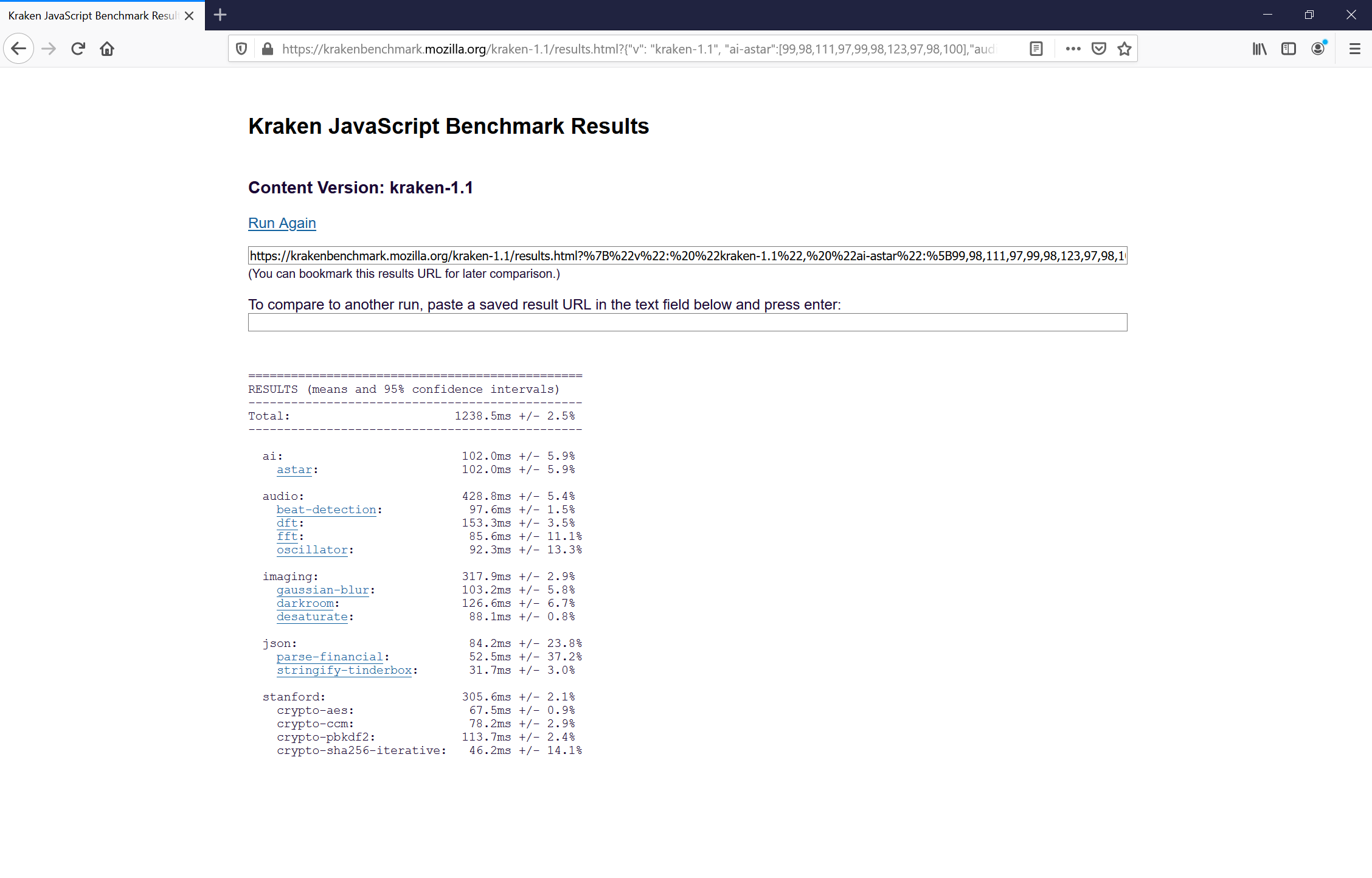Open the parse-financial test link
Image resolution: width=1372 pixels, height=878 pixels.
point(330,657)
